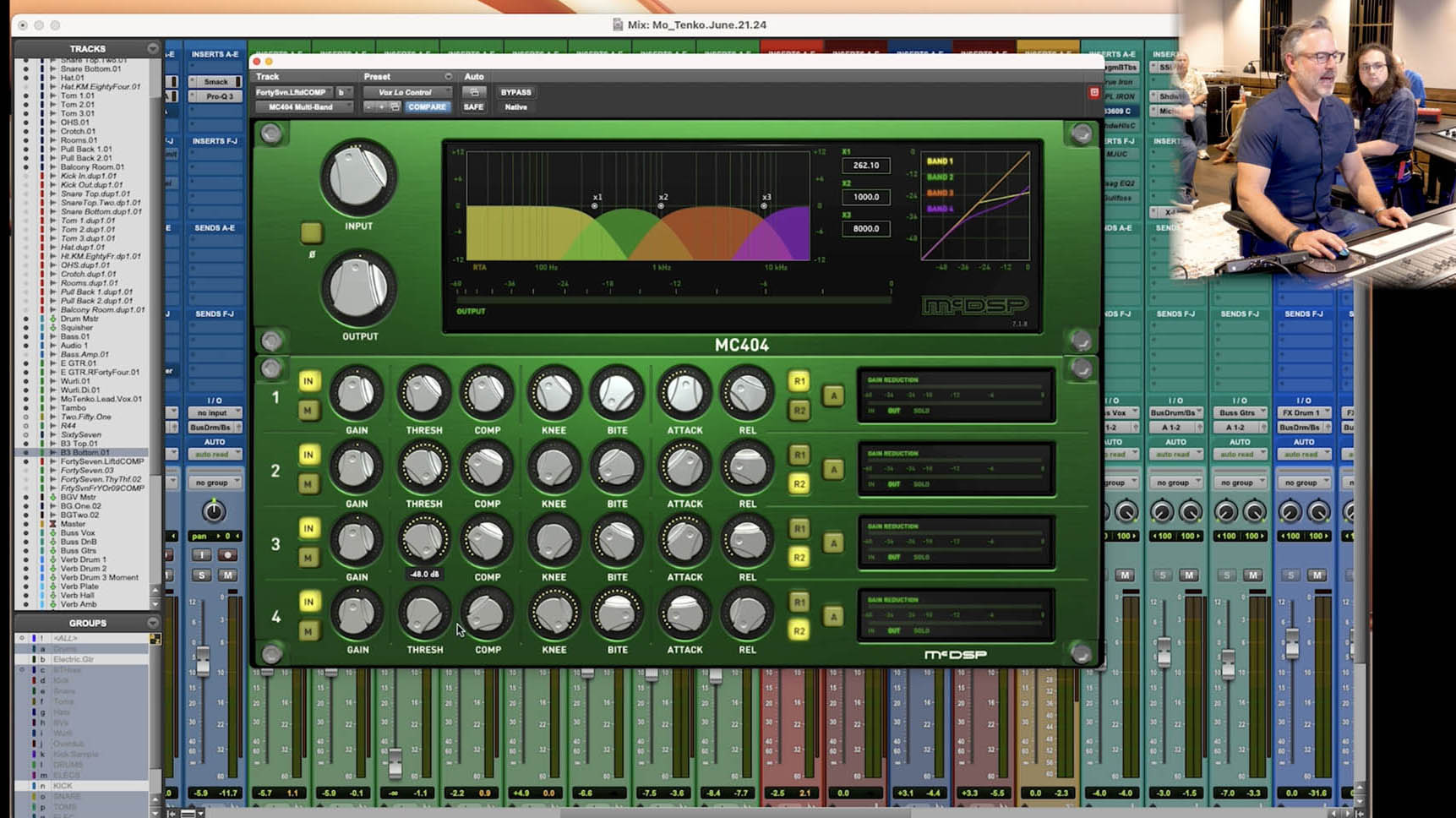Click the SAFE automation button
This screenshot has height=818, width=1456.
click(x=473, y=107)
